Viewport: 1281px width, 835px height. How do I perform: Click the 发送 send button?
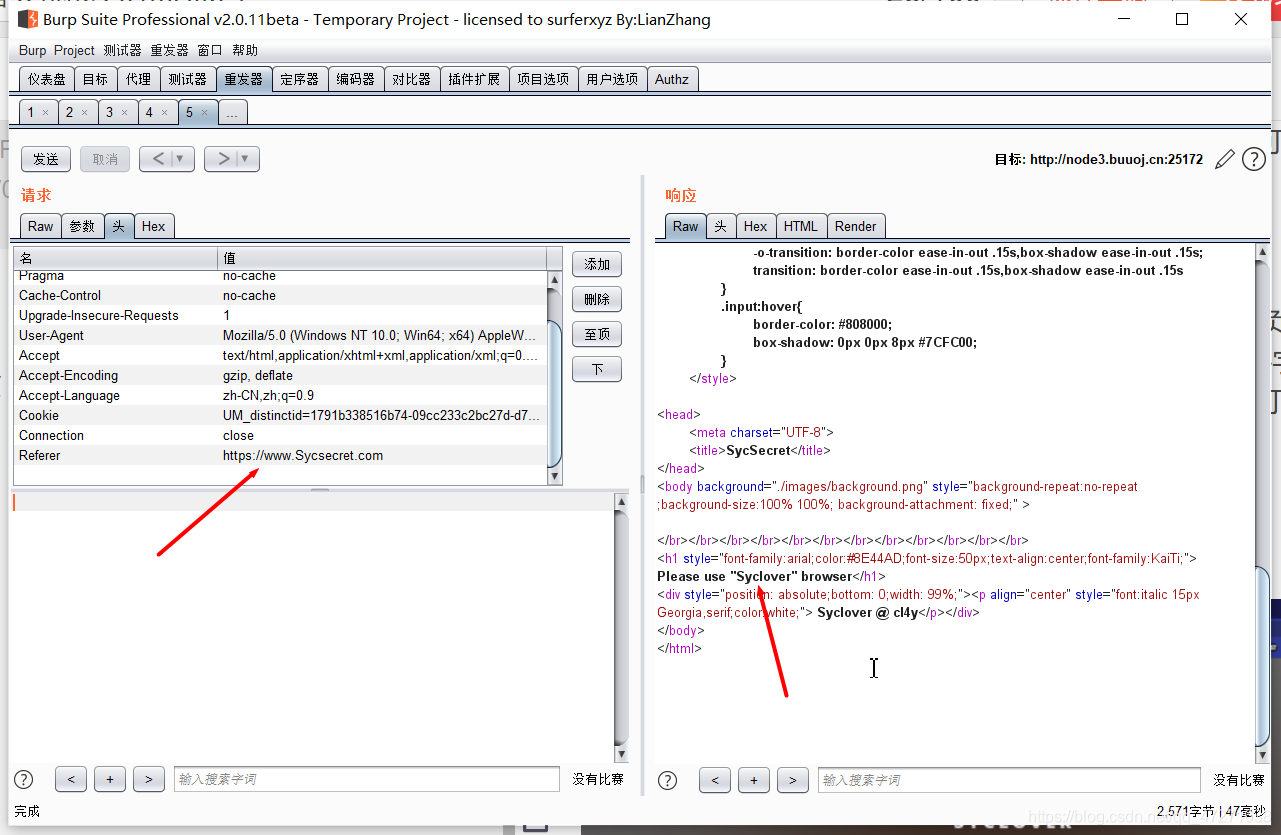click(x=46, y=159)
